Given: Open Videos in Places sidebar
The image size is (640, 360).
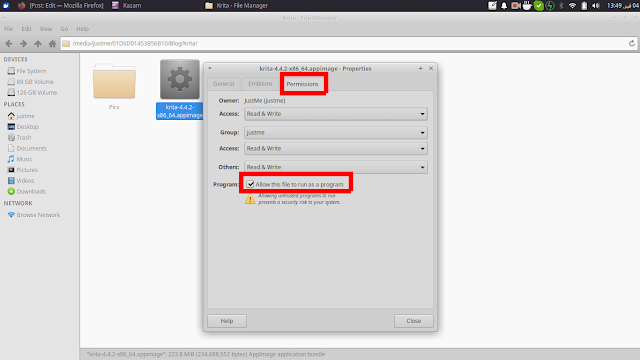Looking at the screenshot, I should [x=21, y=181].
